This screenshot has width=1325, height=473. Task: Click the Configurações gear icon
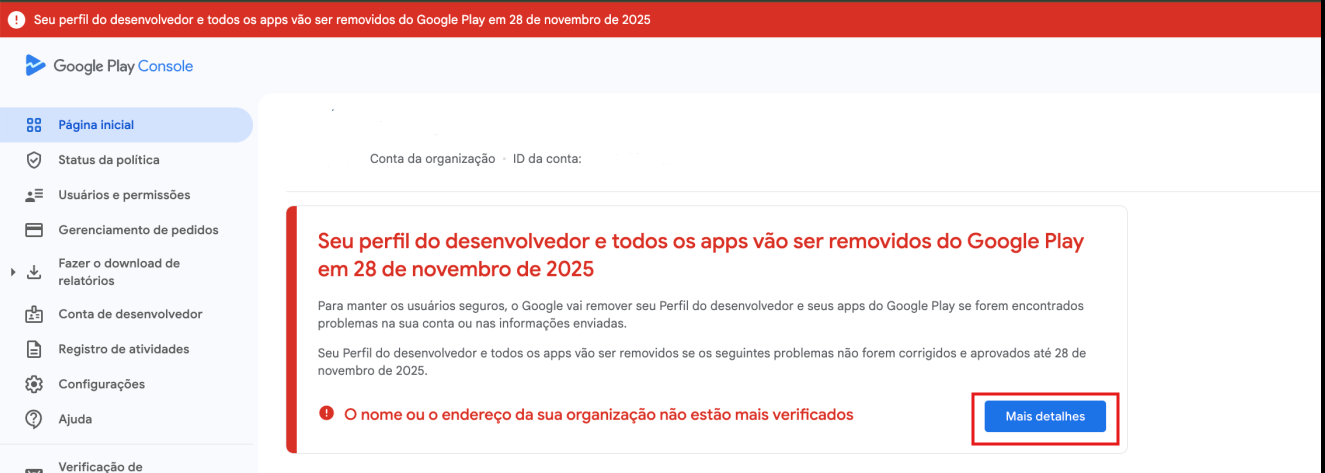pos(34,384)
